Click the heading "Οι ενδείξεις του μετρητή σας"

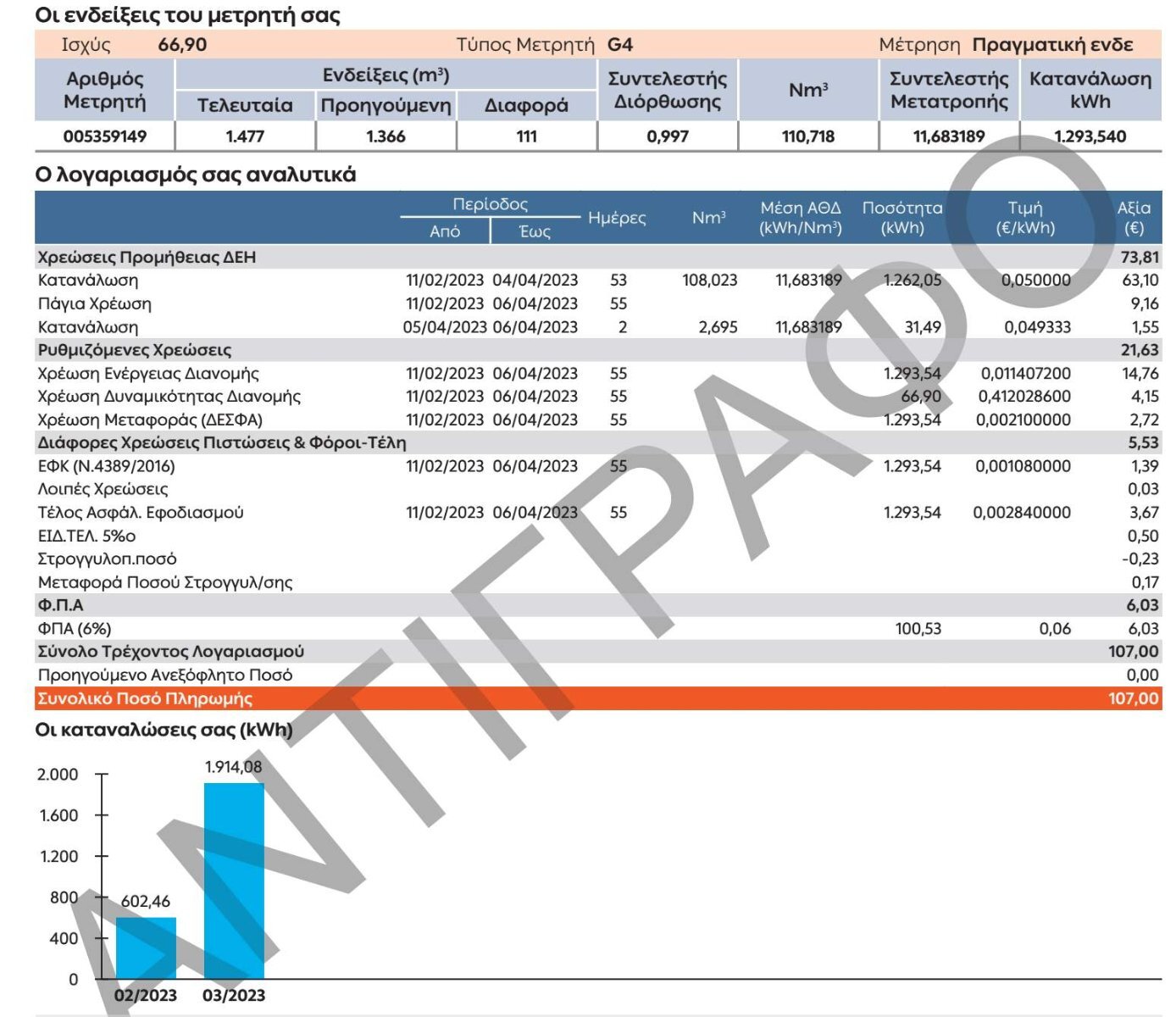[187, 15]
